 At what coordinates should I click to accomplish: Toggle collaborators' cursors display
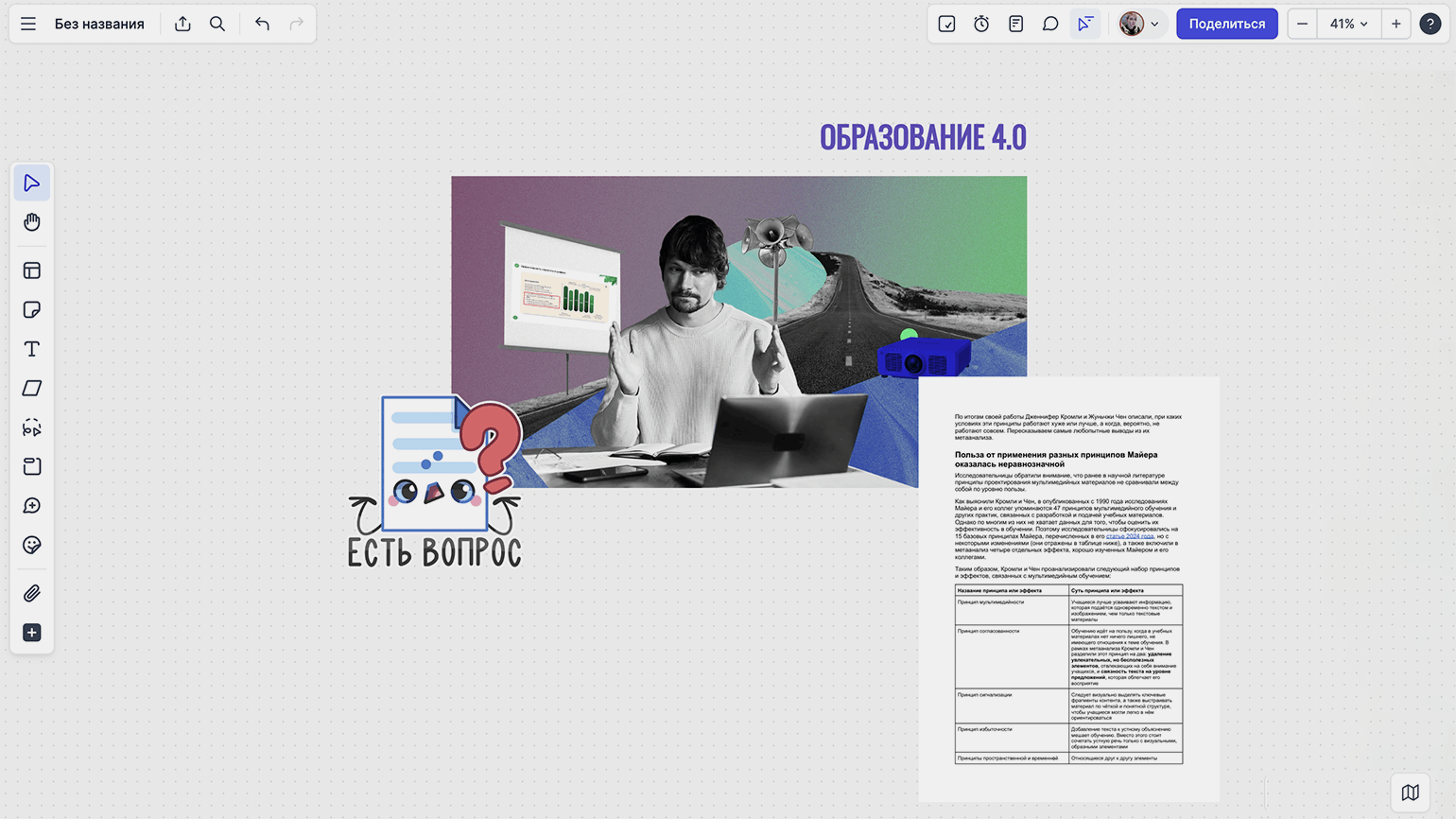(1085, 24)
